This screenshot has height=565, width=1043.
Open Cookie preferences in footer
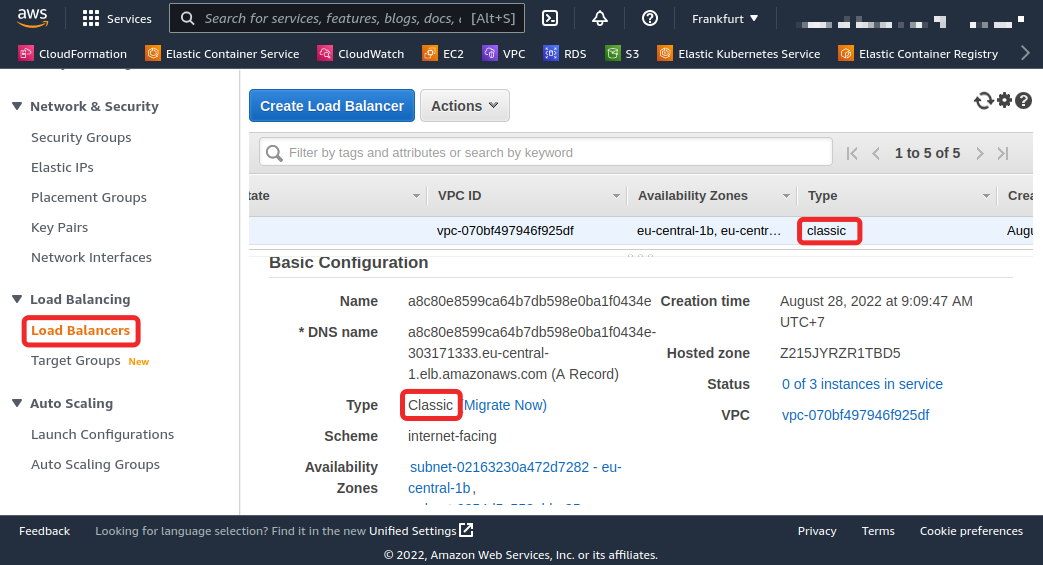(971, 530)
